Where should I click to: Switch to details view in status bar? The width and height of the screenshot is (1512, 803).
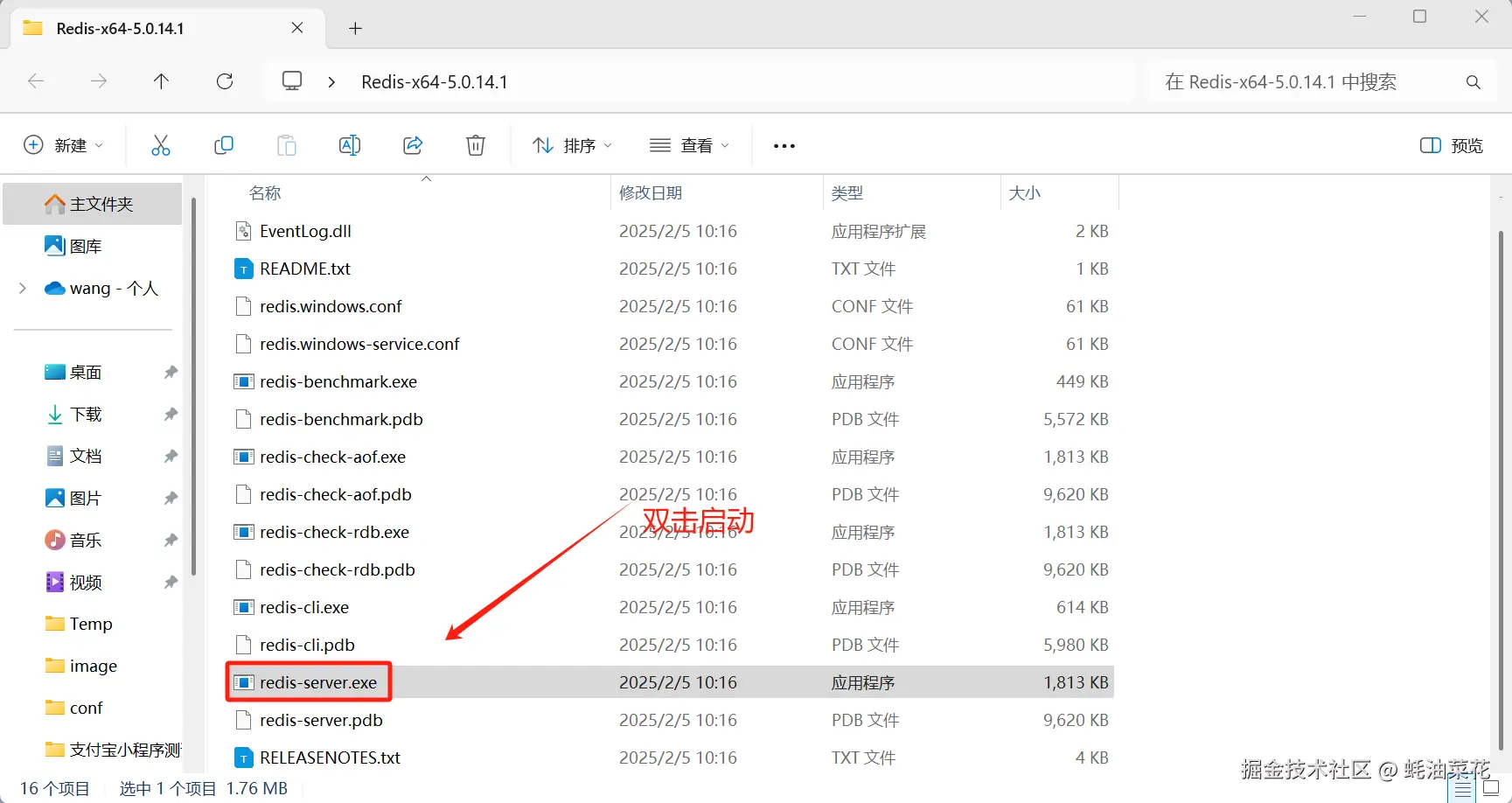1464,789
